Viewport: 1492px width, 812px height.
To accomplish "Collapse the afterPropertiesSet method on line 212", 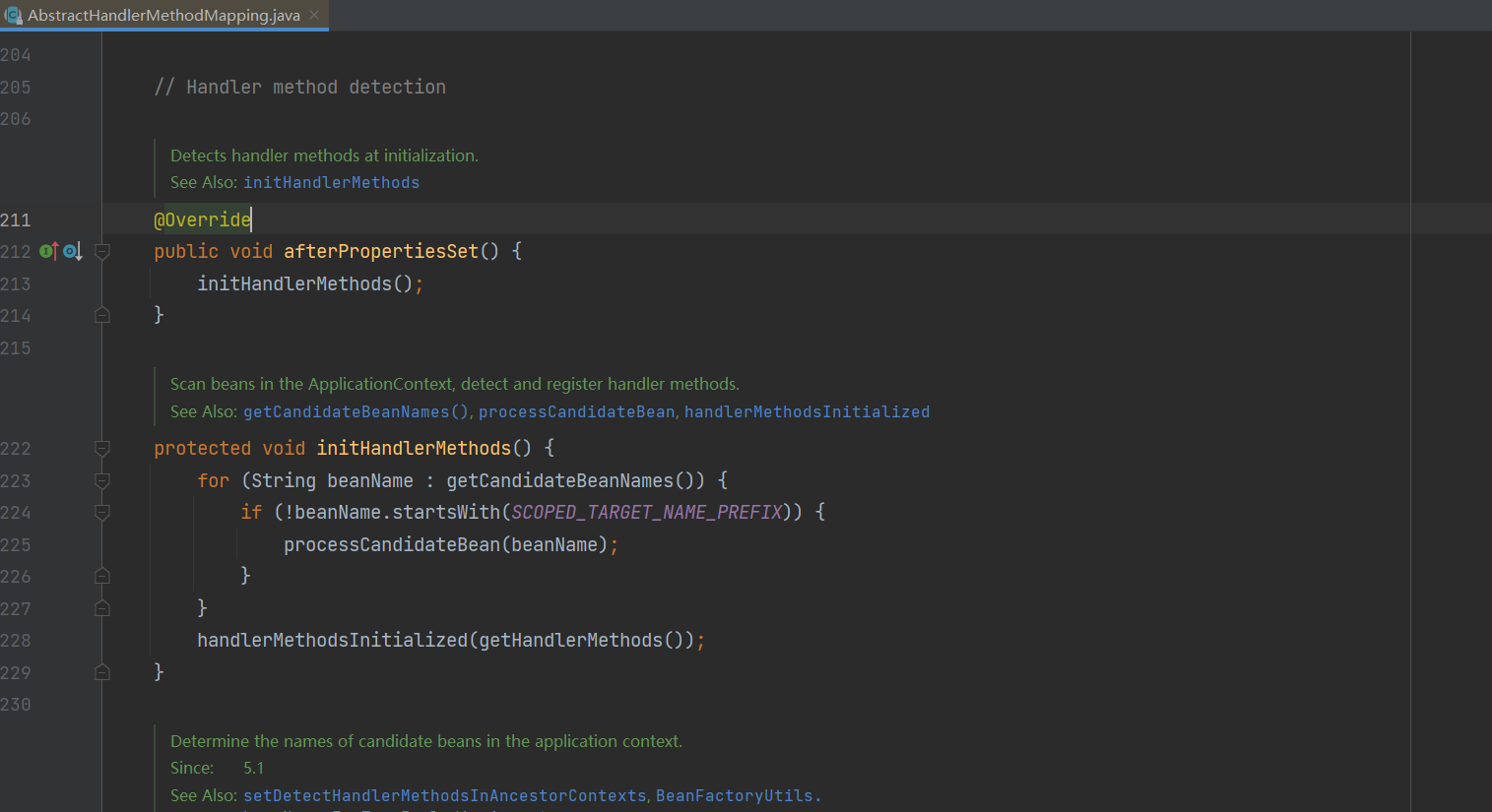I will (102, 251).
